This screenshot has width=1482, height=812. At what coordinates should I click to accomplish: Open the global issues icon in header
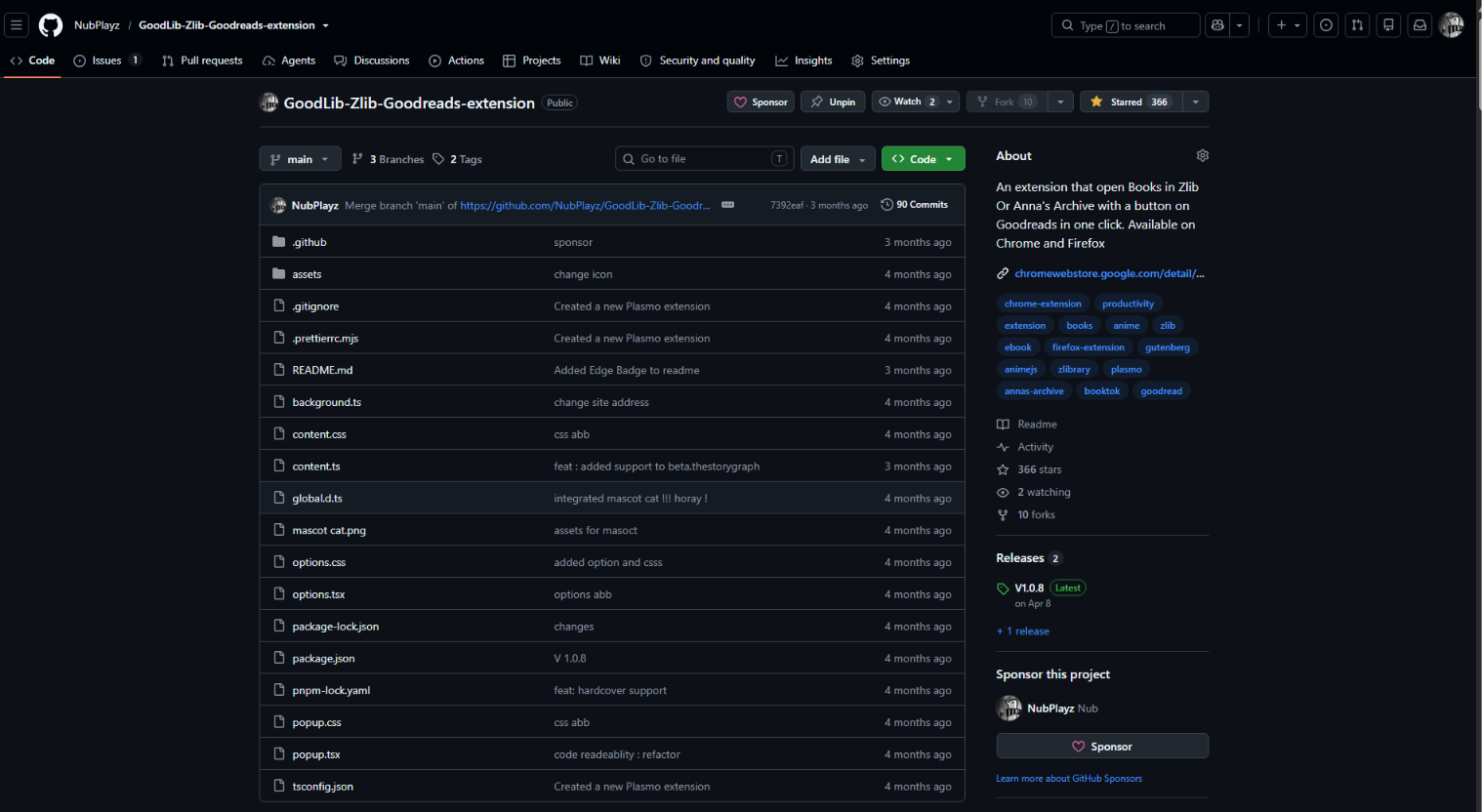[1326, 25]
